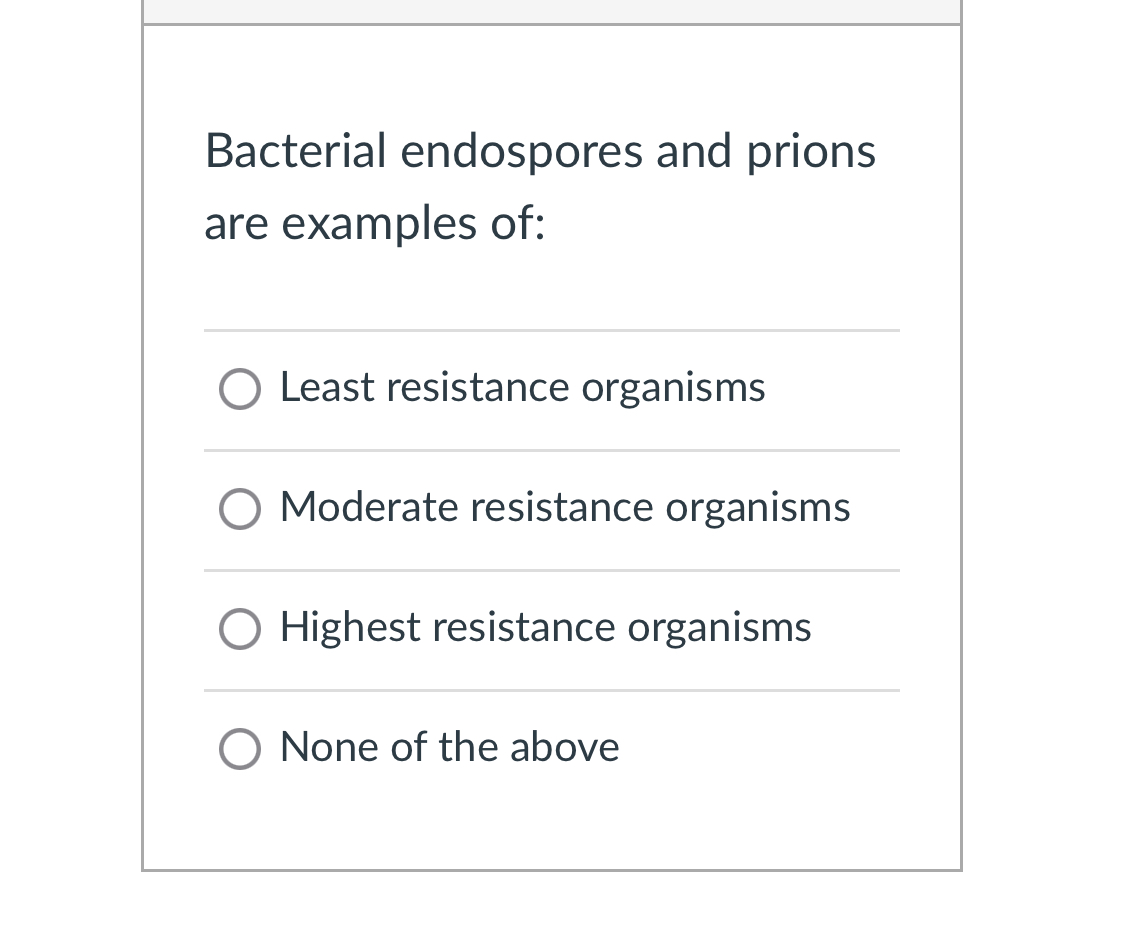Click the "Moderate resistance organisms" answer text
The image size is (1137, 934).
(564, 509)
